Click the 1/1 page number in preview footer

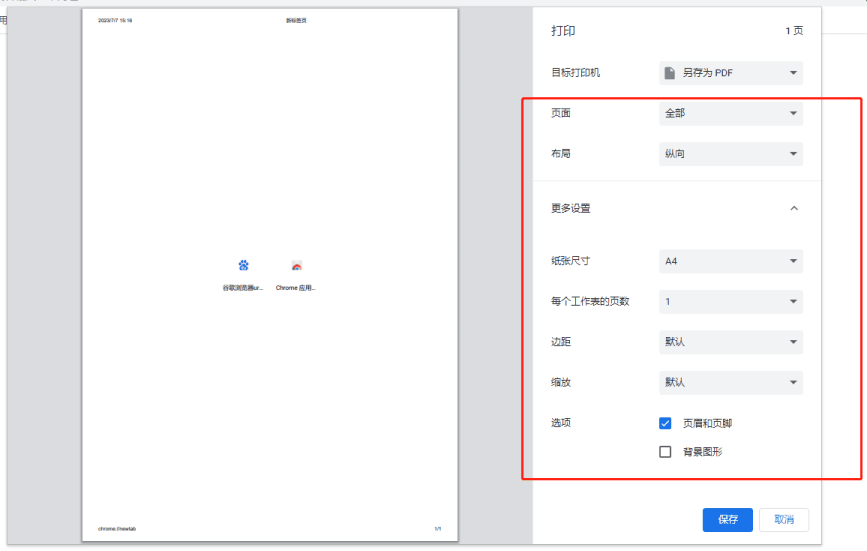[x=437, y=529]
